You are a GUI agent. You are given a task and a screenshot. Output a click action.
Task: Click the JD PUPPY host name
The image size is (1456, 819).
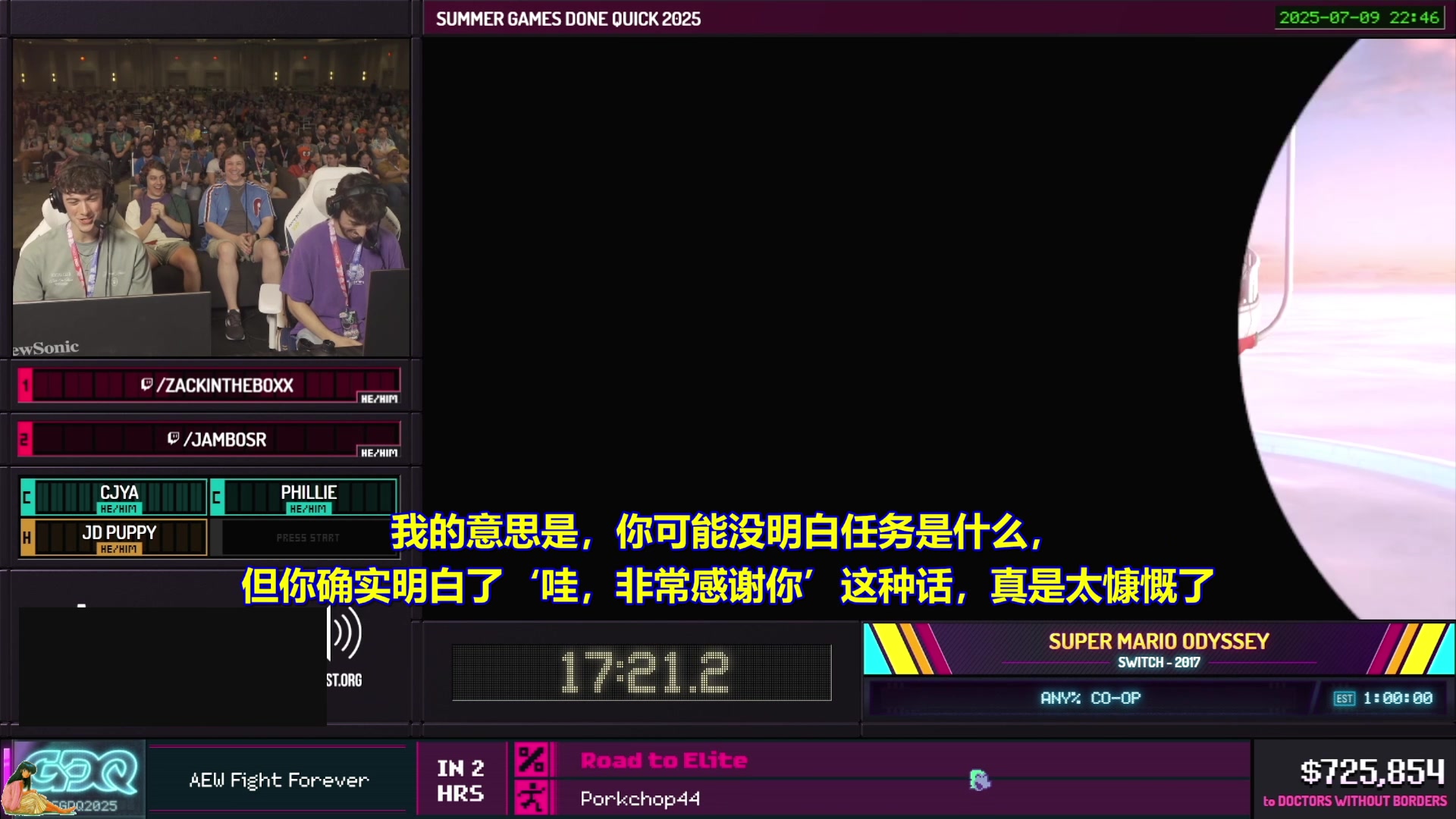[119, 532]
